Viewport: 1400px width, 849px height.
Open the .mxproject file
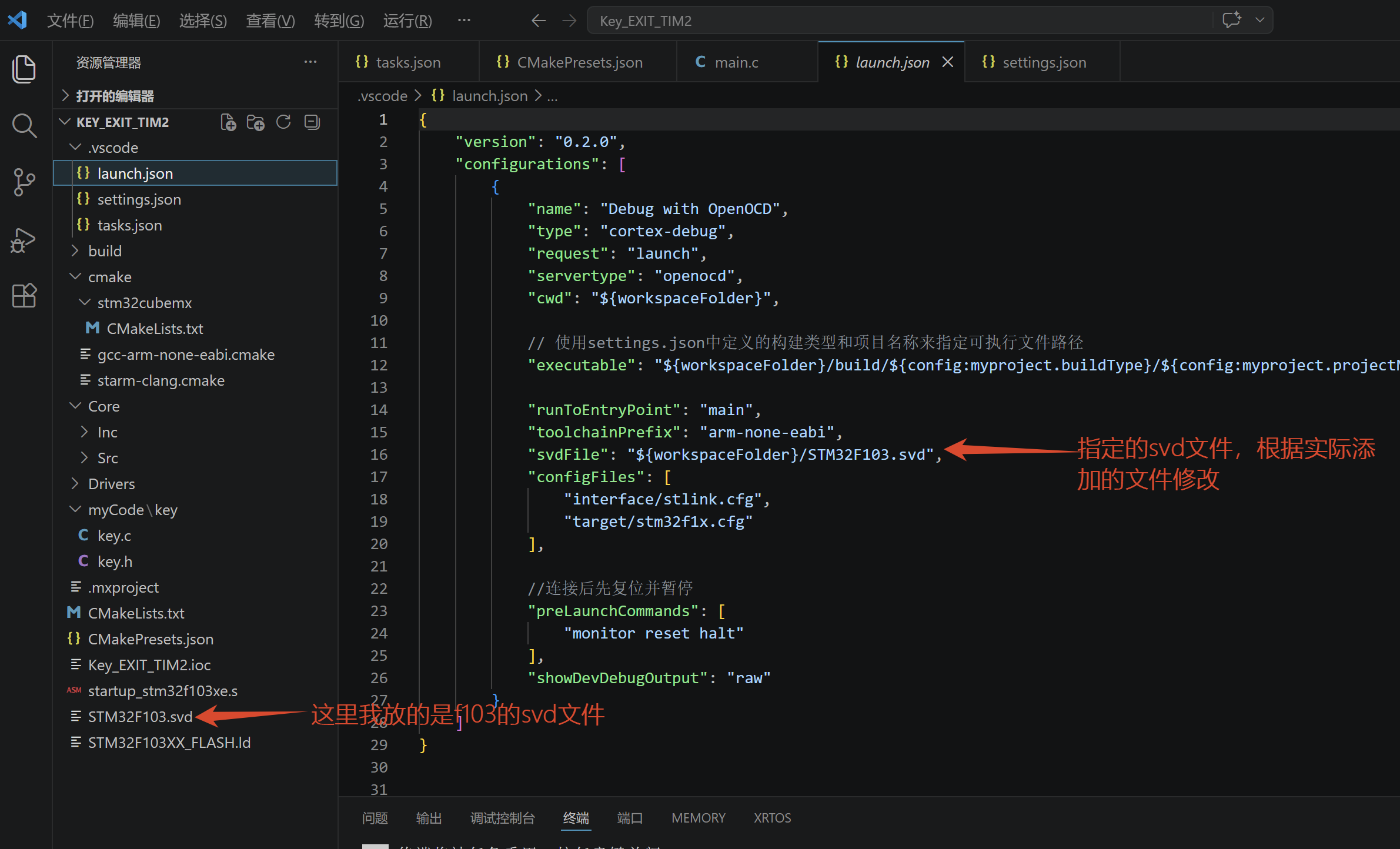point(195,587)
